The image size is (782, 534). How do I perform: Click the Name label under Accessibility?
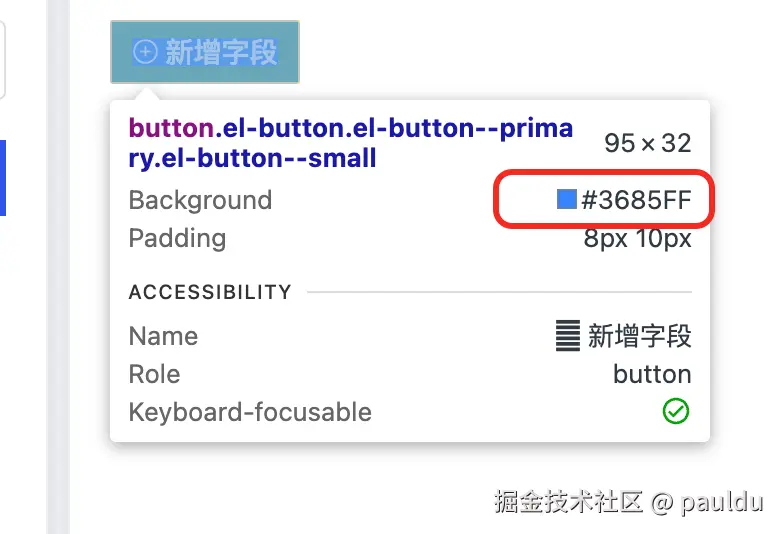[x=163, y=336]
